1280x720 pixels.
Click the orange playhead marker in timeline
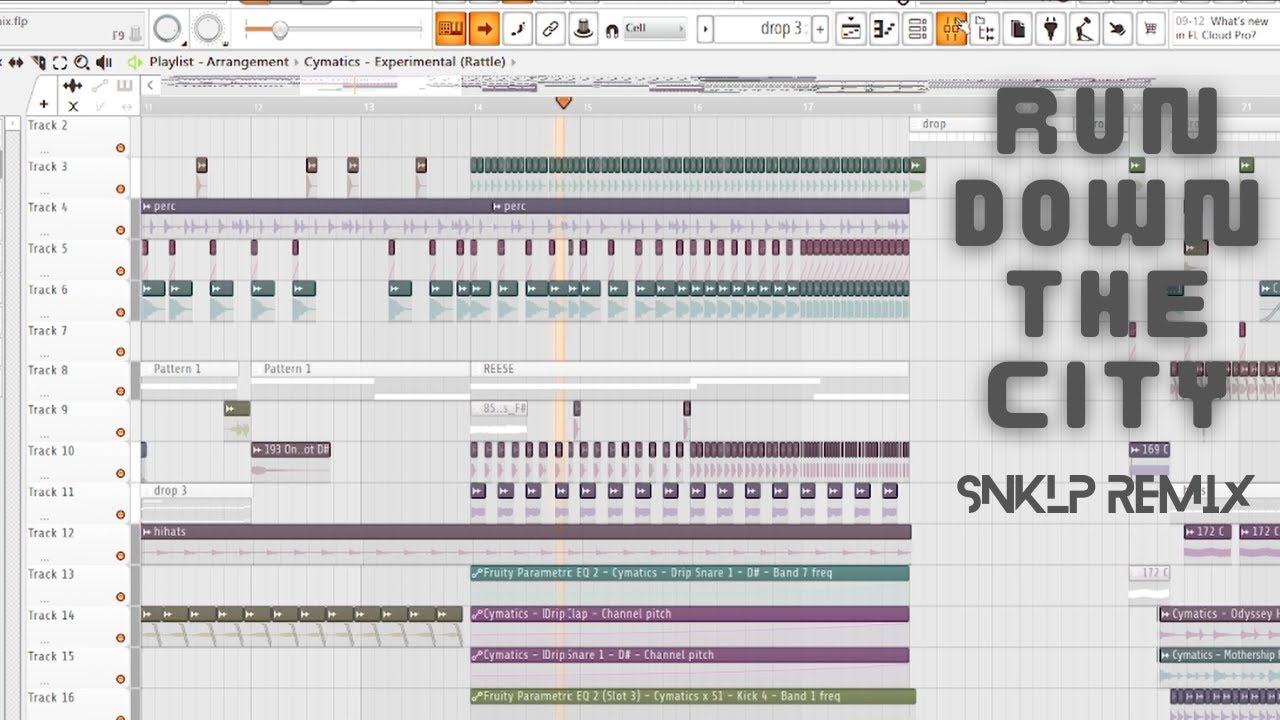tap(563, 102)
